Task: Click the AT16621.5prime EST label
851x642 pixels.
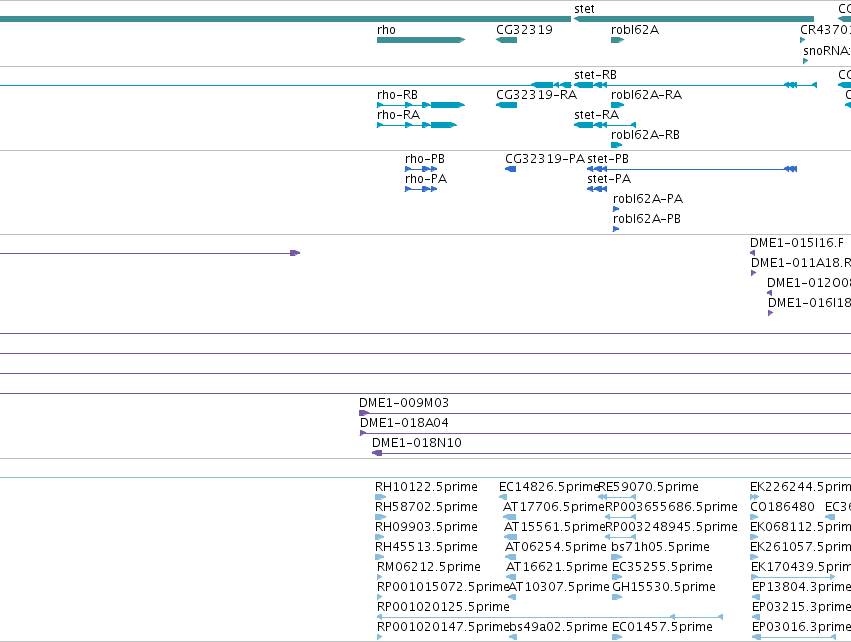Action: [x=557, y=567]
